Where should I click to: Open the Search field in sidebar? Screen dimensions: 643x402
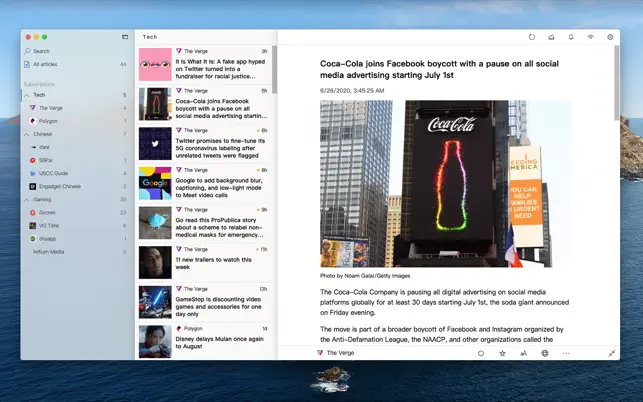pos(42,51)
